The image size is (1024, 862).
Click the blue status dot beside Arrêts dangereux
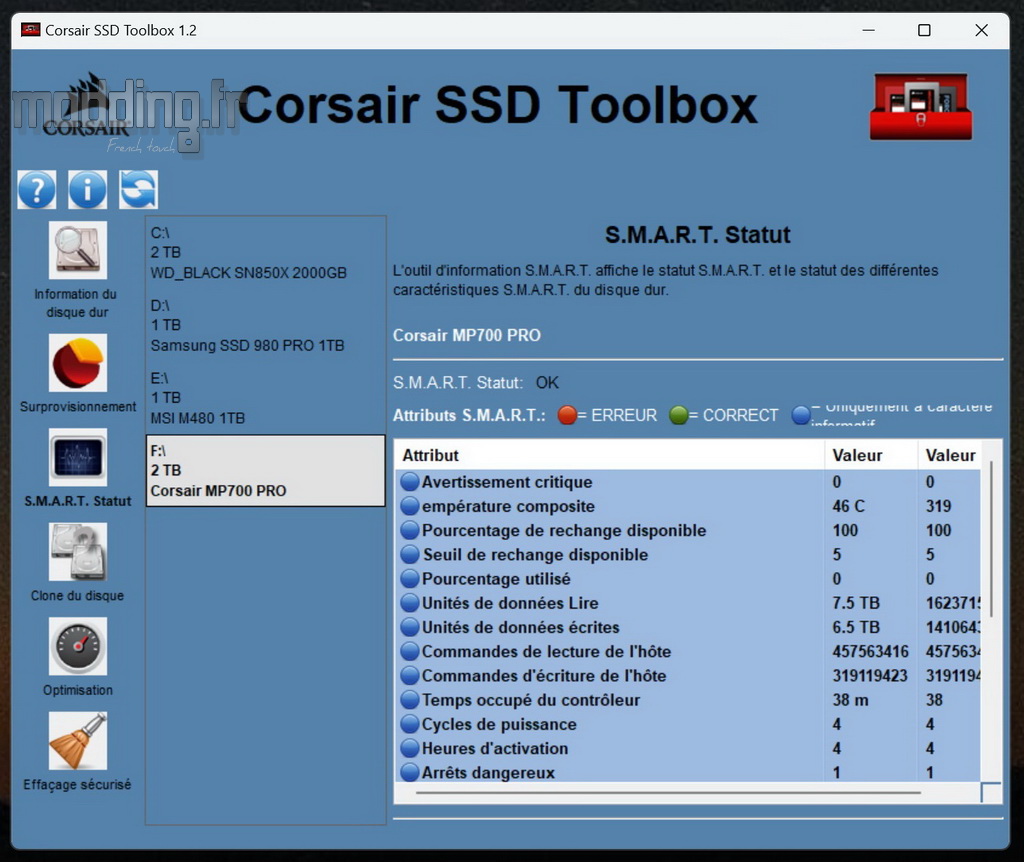(409, 773)
